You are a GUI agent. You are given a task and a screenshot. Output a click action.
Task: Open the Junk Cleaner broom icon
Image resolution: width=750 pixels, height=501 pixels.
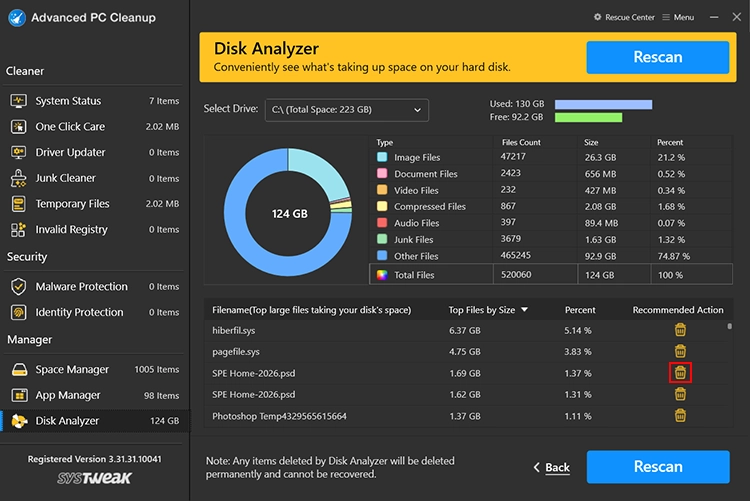pos(18,178)
